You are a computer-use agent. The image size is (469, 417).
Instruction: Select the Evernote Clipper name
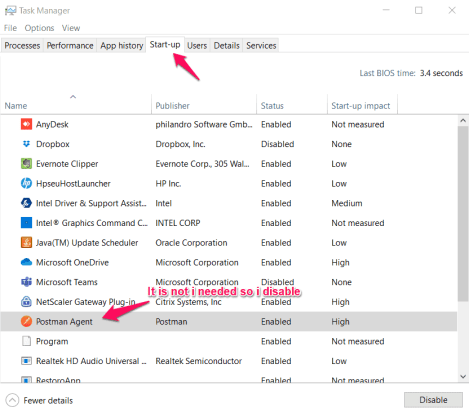(x=67, y=164)
